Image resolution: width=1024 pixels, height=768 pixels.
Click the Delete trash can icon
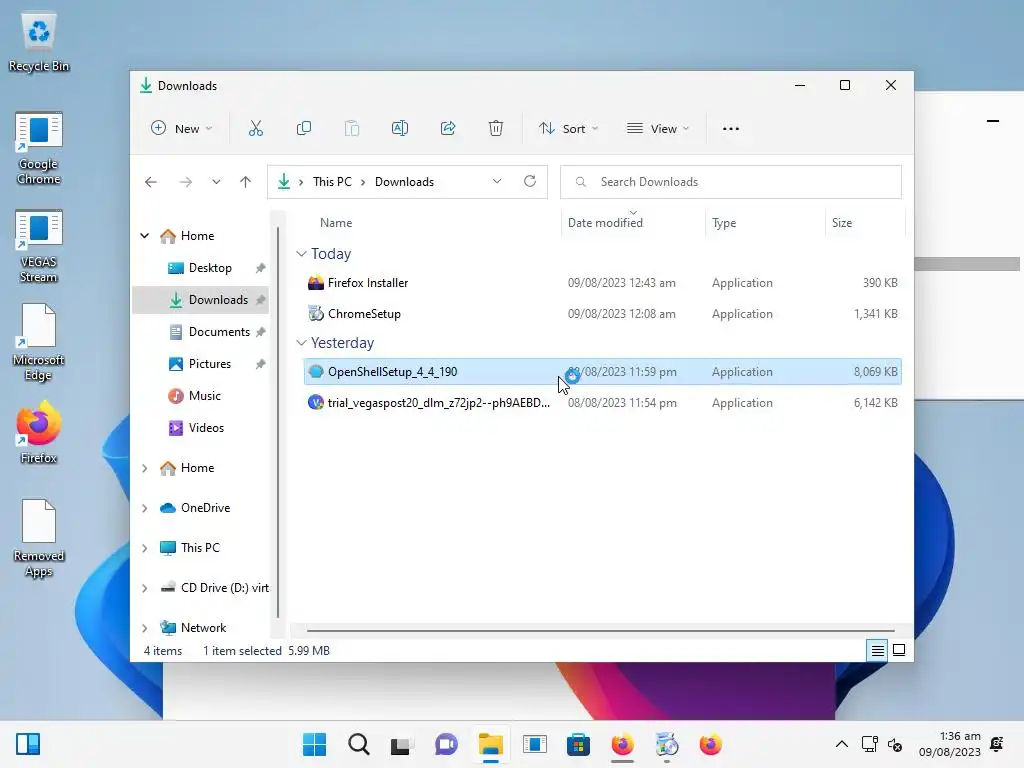pos(496,129)
